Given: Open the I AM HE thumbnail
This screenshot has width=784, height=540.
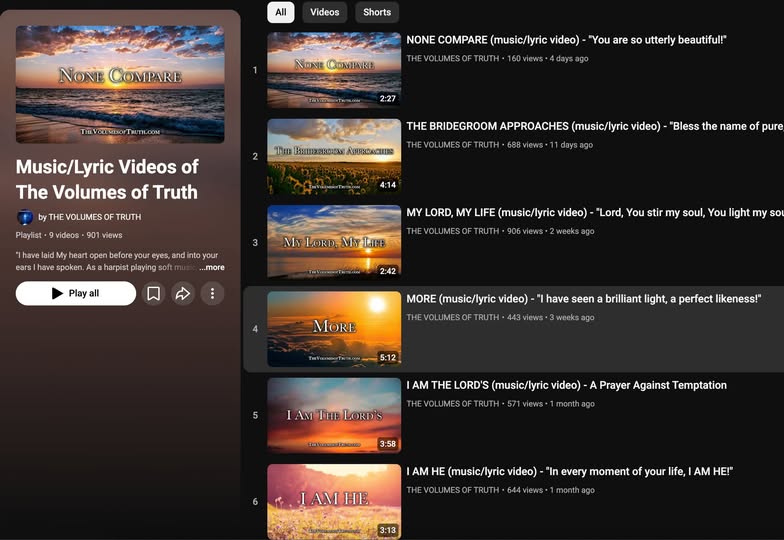Looking at the screenshot, I should (334, 502).
